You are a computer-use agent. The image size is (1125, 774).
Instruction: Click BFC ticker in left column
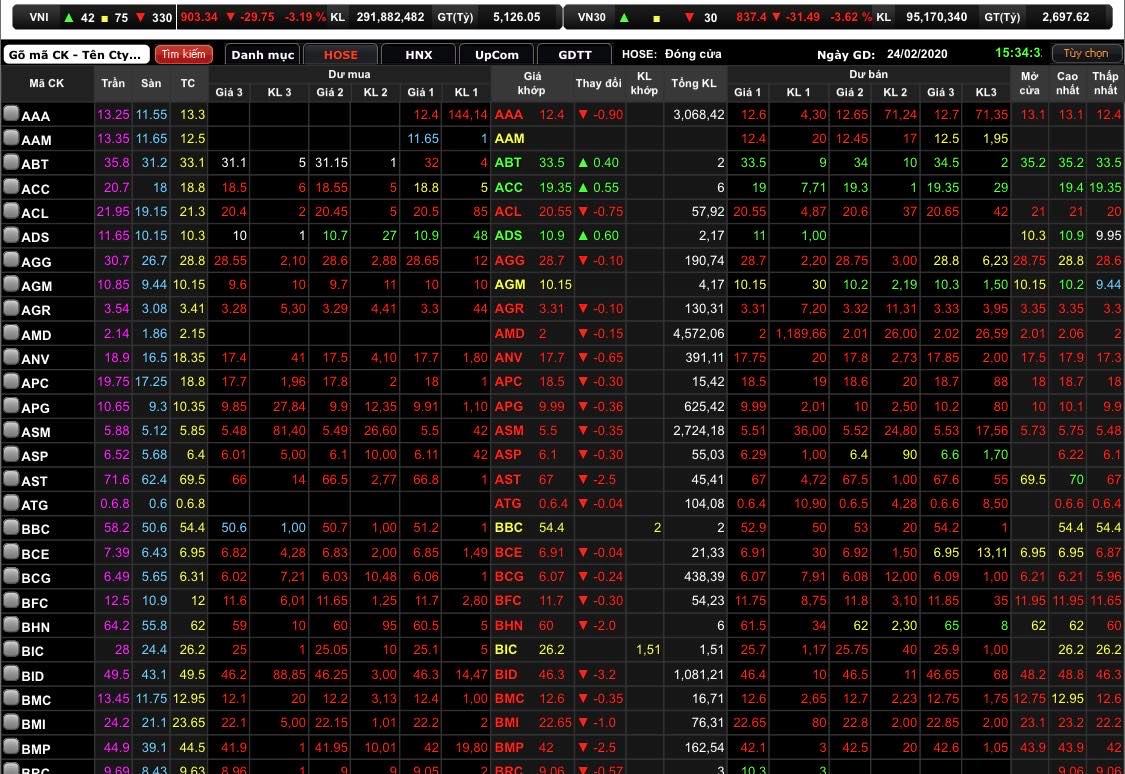point(34,603)
